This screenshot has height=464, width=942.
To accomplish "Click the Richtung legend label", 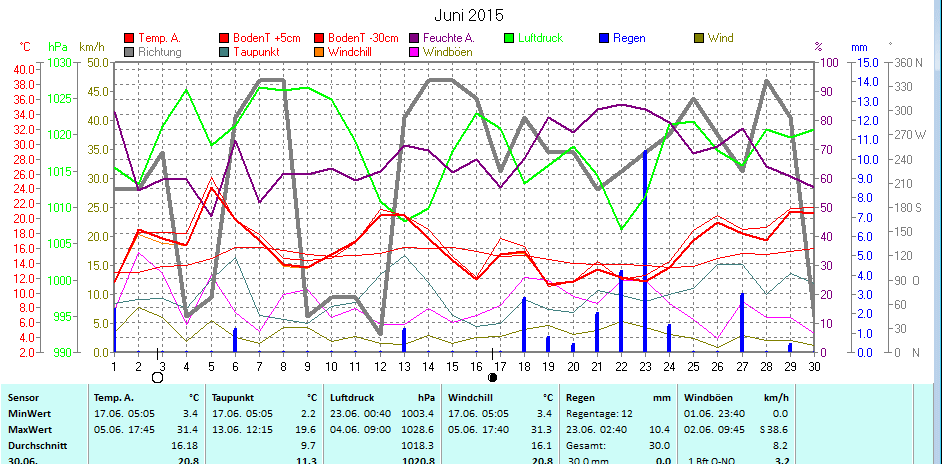I will (160, 52).
